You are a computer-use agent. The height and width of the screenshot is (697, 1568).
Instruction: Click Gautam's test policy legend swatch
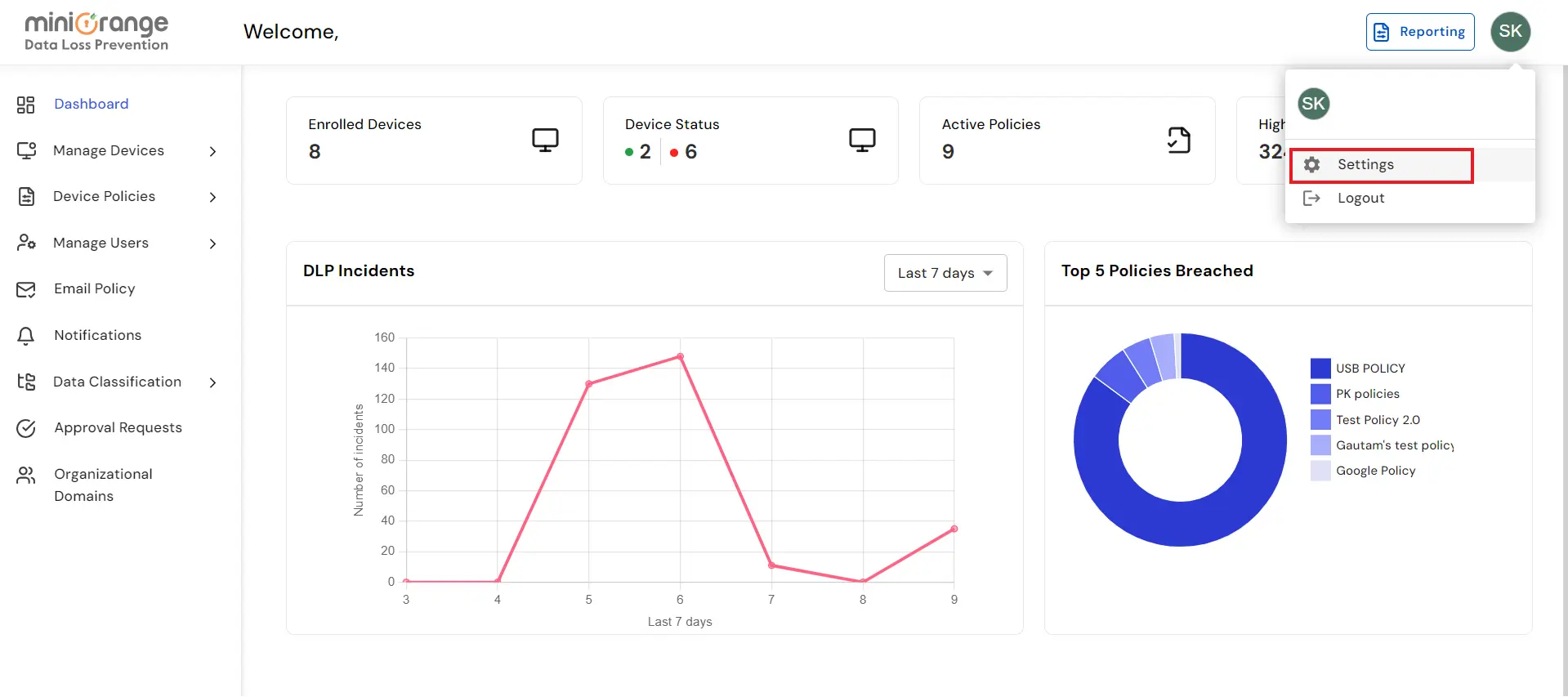coord(1320,445)
